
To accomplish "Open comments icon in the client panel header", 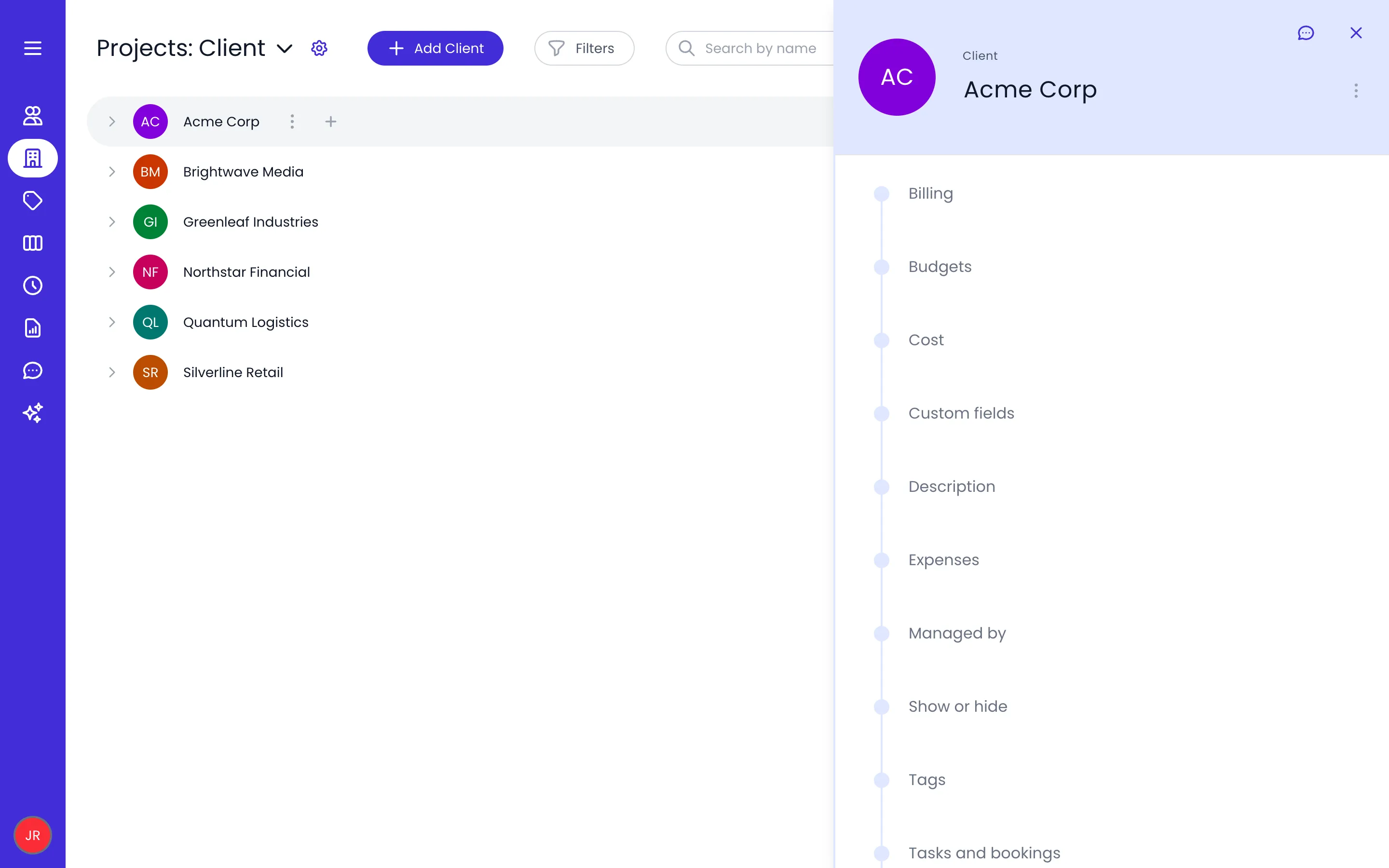I will click(x=1306, y=33).
